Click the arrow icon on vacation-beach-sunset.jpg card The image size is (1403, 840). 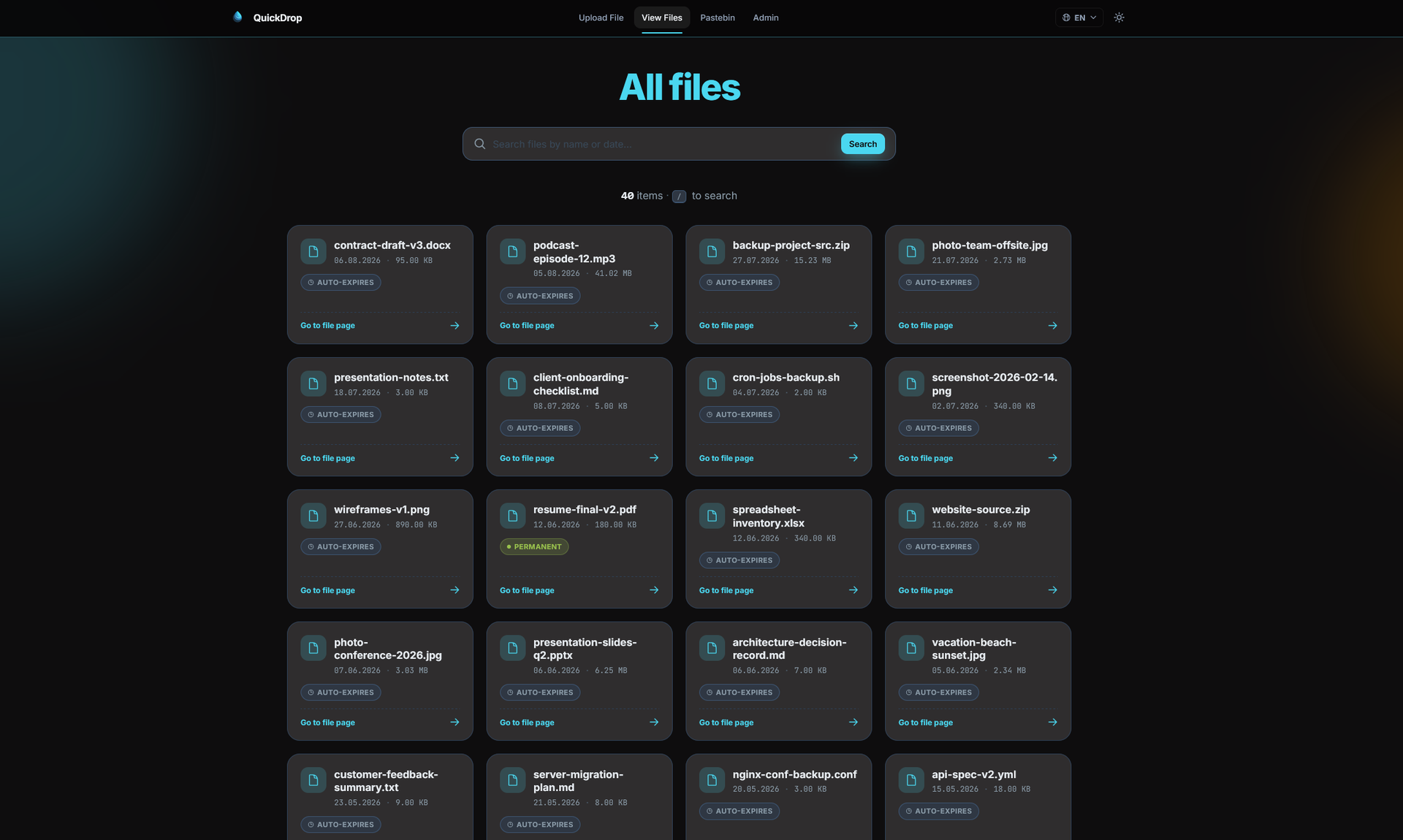(1053, 722)
